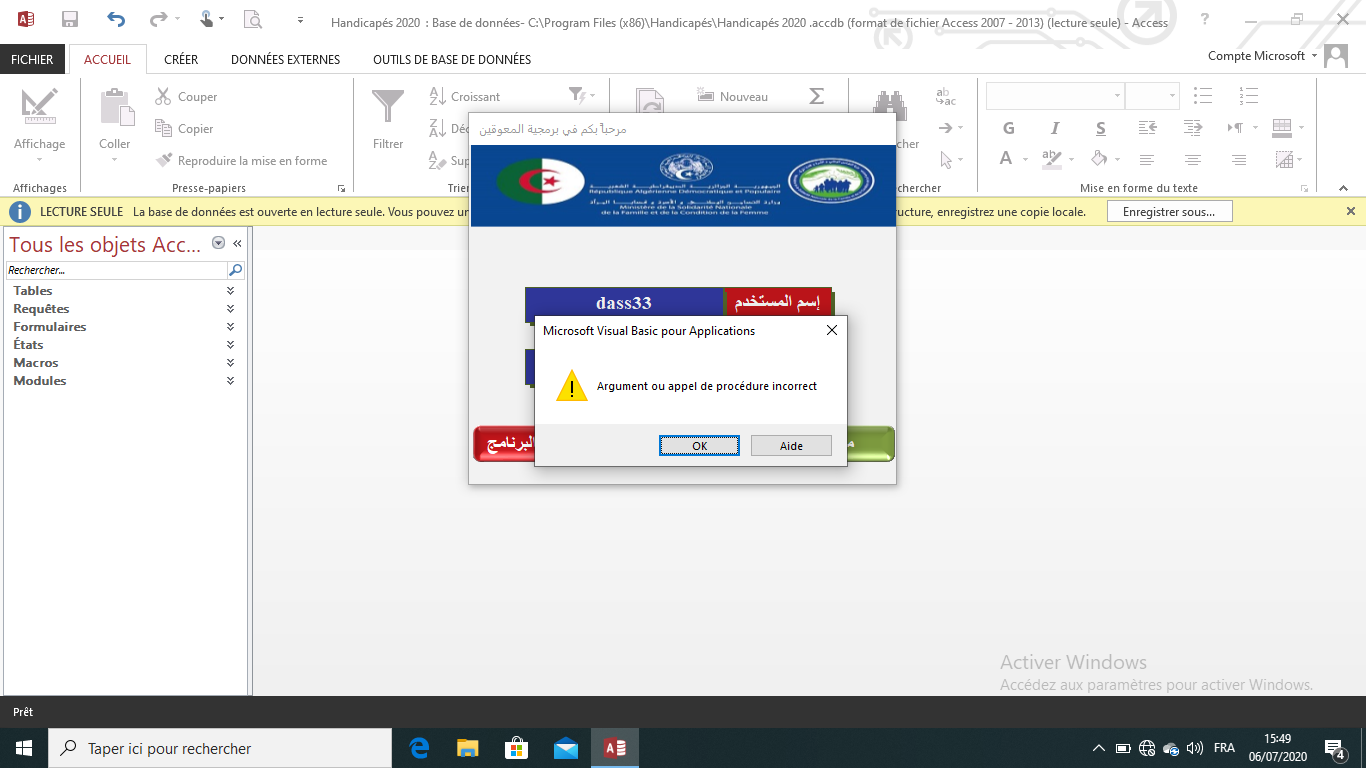This screenshot has height=768, width=1366.
Task: Open the Affichage view dropdown arrow
Action: coord(40,159)
